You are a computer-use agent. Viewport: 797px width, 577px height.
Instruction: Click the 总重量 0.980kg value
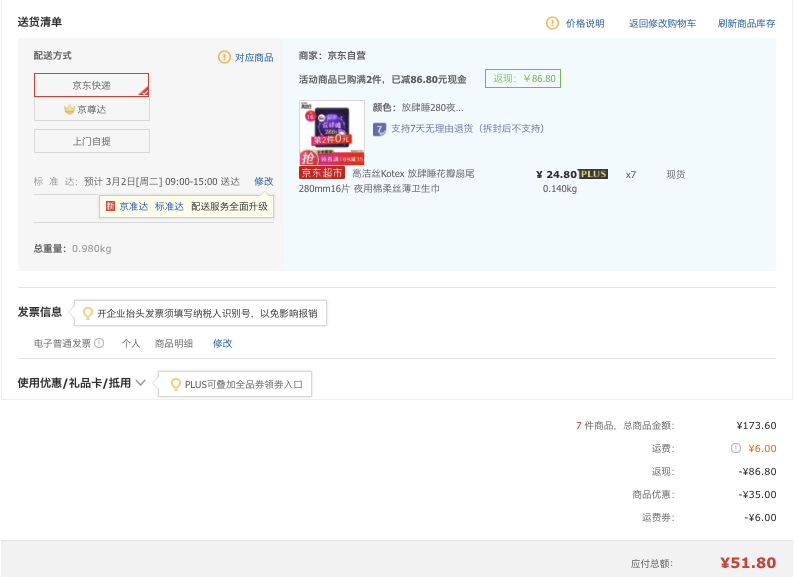coord(91,249)
